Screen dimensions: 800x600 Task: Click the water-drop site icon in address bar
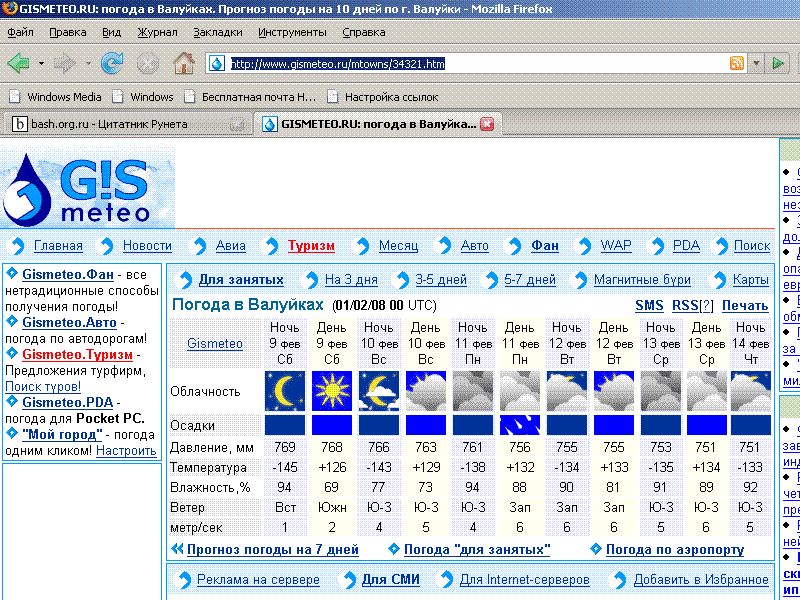[217, 64]
